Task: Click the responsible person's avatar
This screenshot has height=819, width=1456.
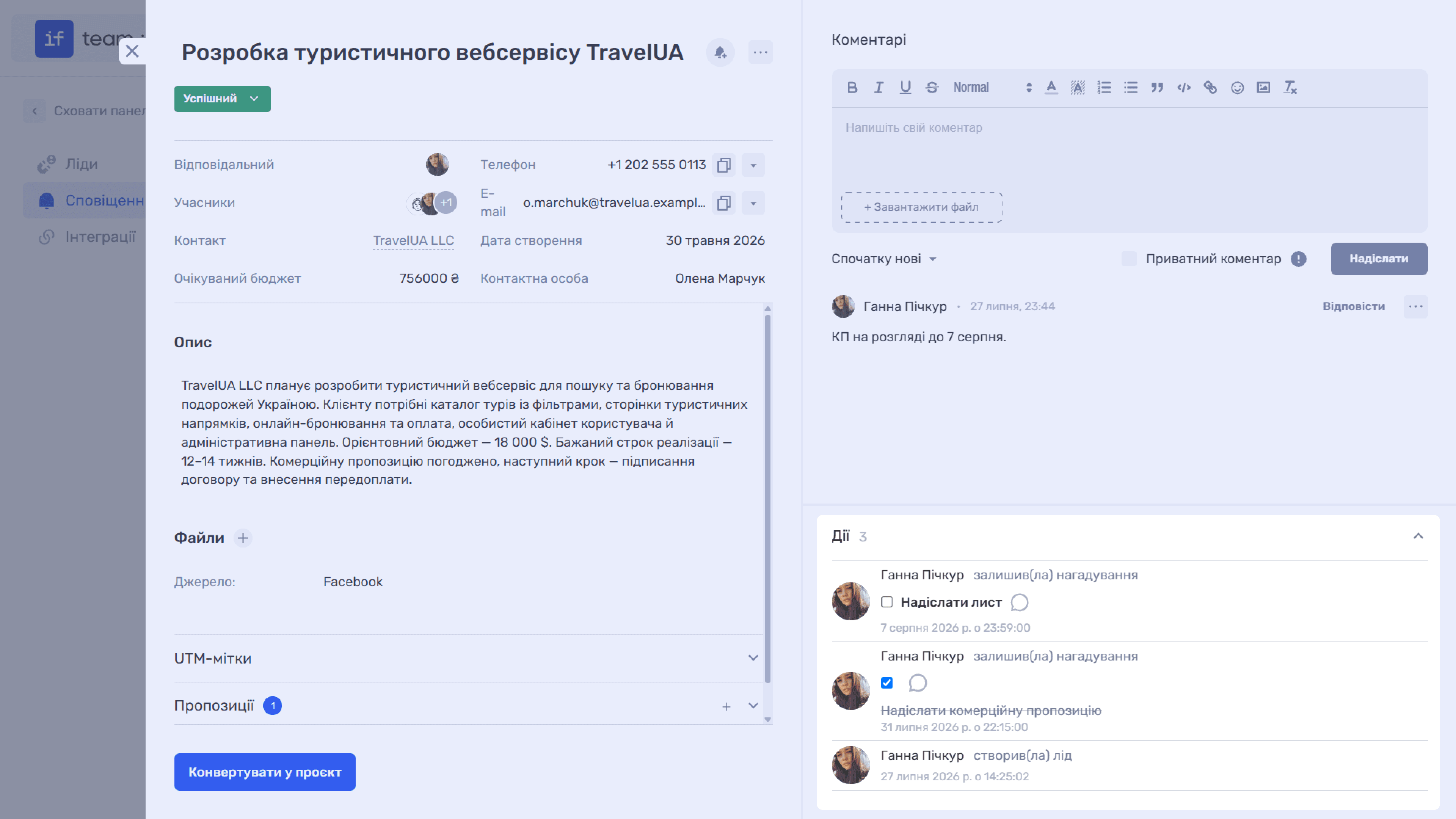Action: pos(437,165)
